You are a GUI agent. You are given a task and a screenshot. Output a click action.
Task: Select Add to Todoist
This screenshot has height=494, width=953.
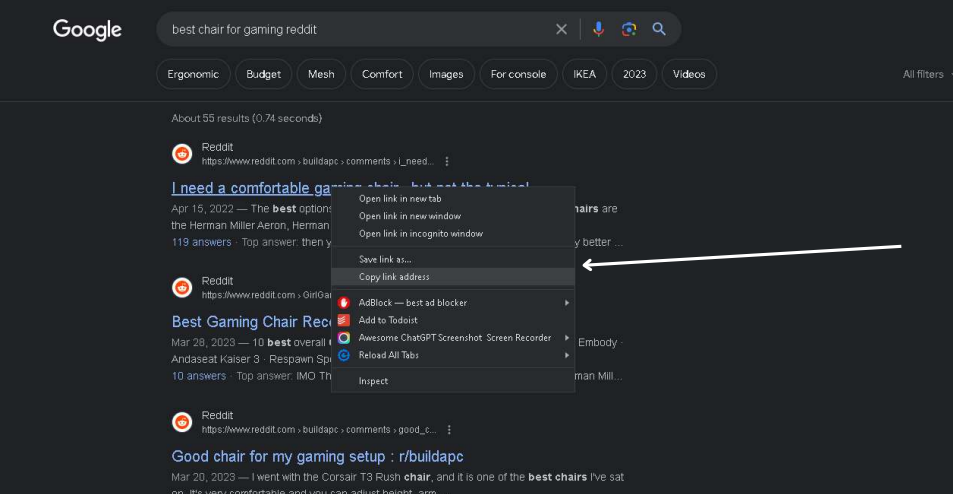[x=453, y=320]
